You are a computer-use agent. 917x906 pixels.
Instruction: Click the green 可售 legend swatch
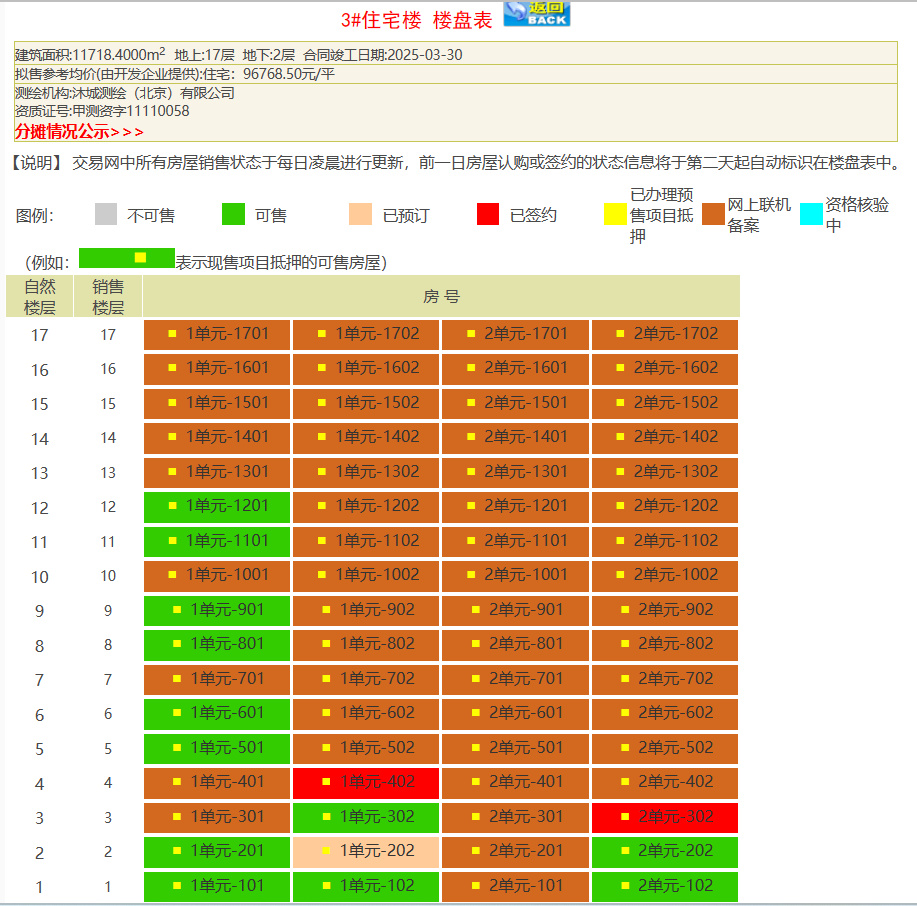tap(232, 213)
